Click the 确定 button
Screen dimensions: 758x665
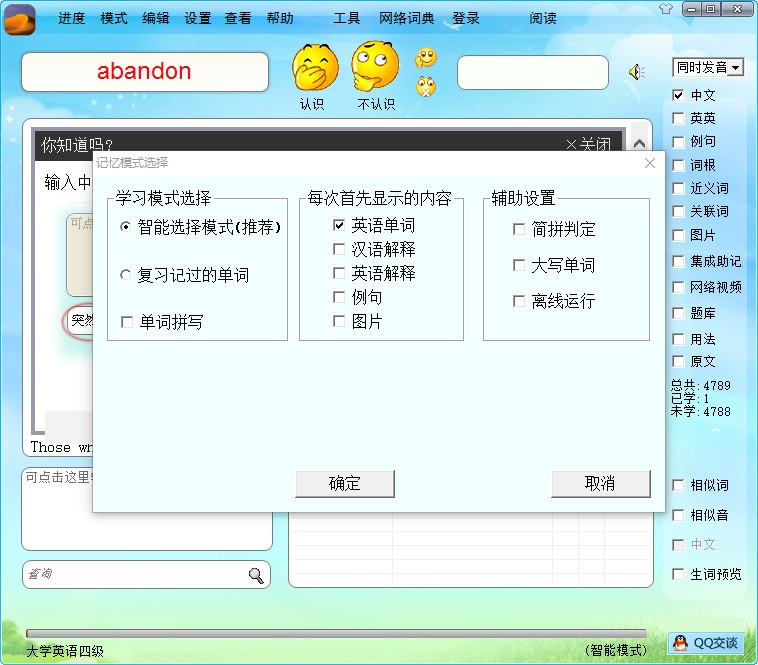[345, 483]
